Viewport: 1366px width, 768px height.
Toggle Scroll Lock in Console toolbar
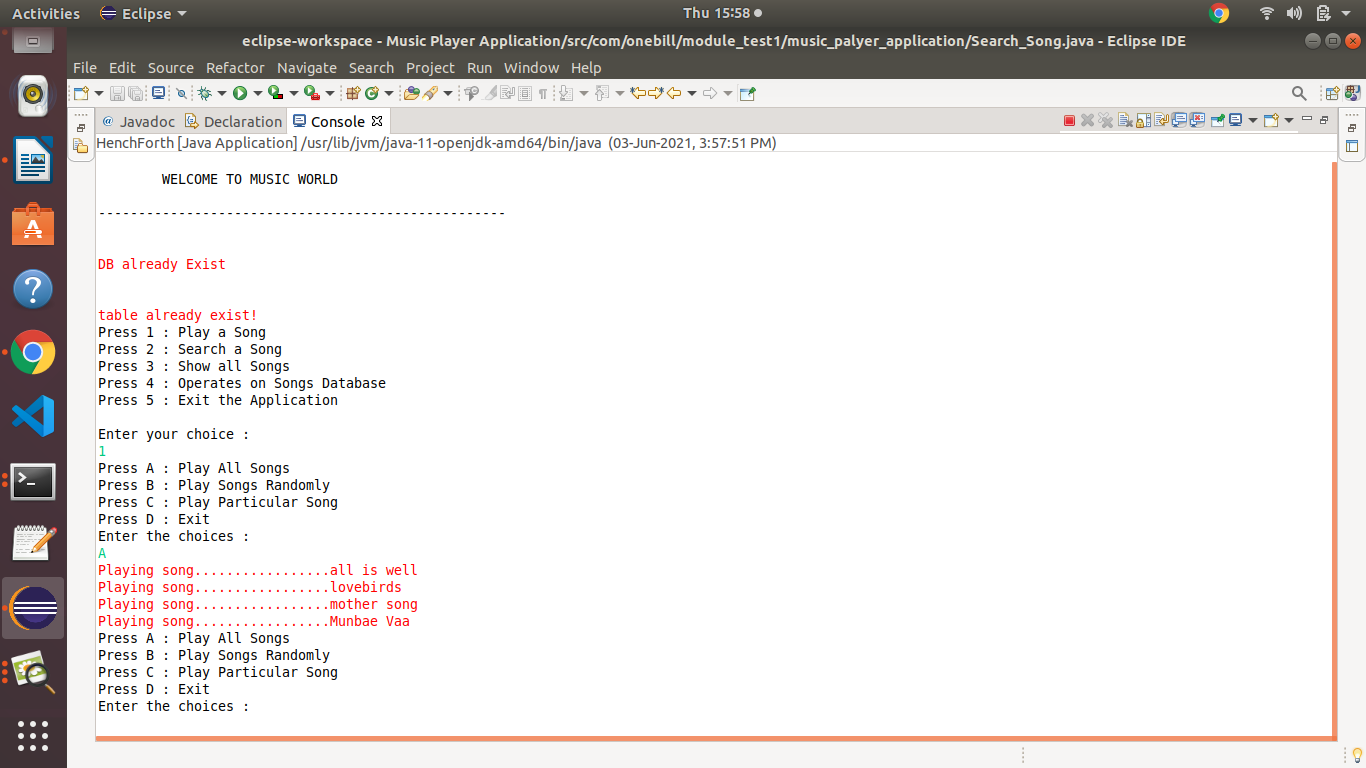pos(1143,121)
